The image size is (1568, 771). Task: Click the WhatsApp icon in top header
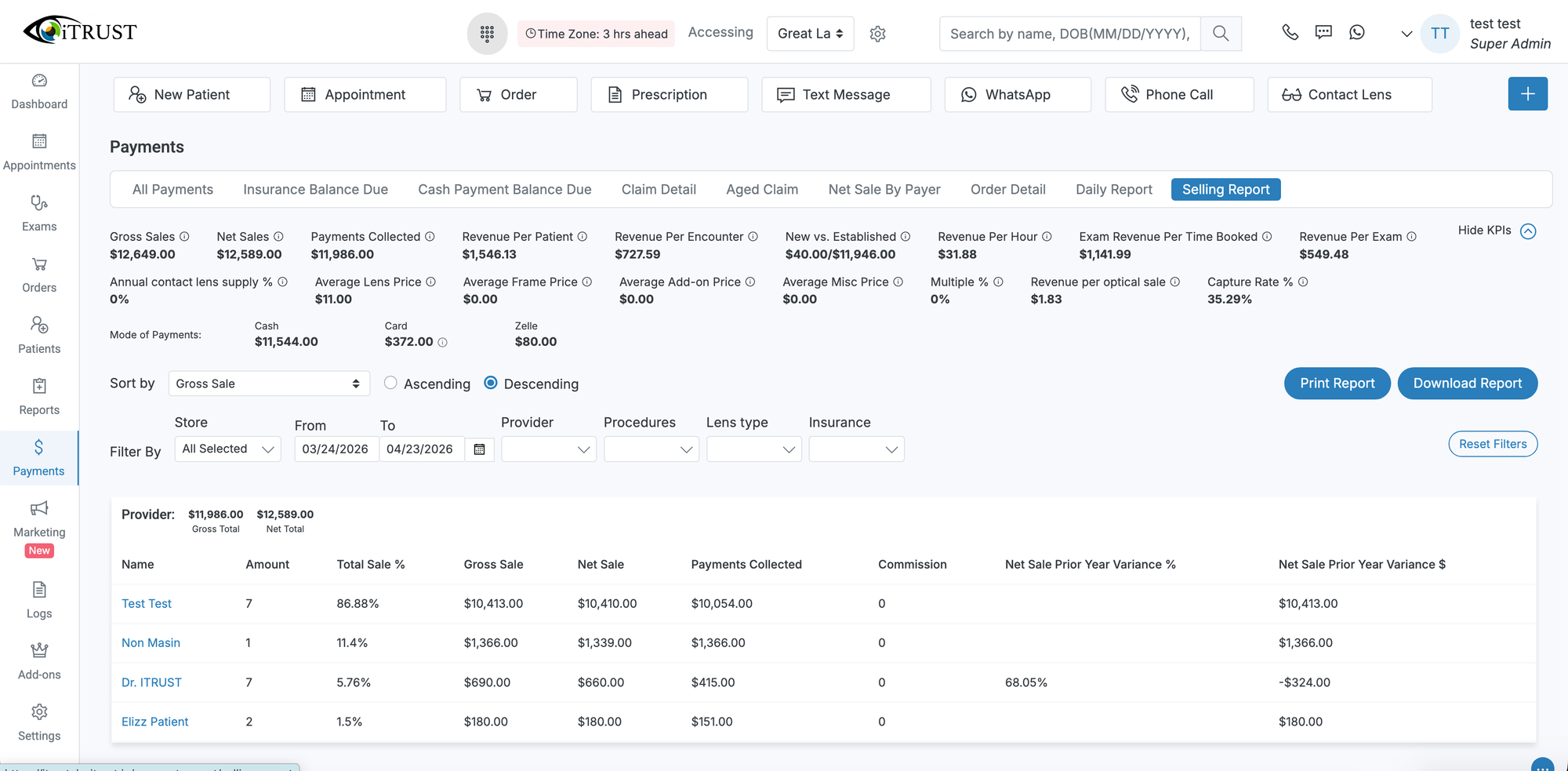1357,32
